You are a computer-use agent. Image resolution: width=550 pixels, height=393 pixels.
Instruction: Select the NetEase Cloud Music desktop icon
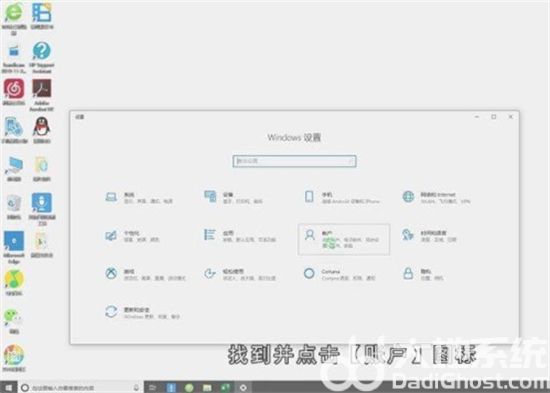tap(14, 92)
